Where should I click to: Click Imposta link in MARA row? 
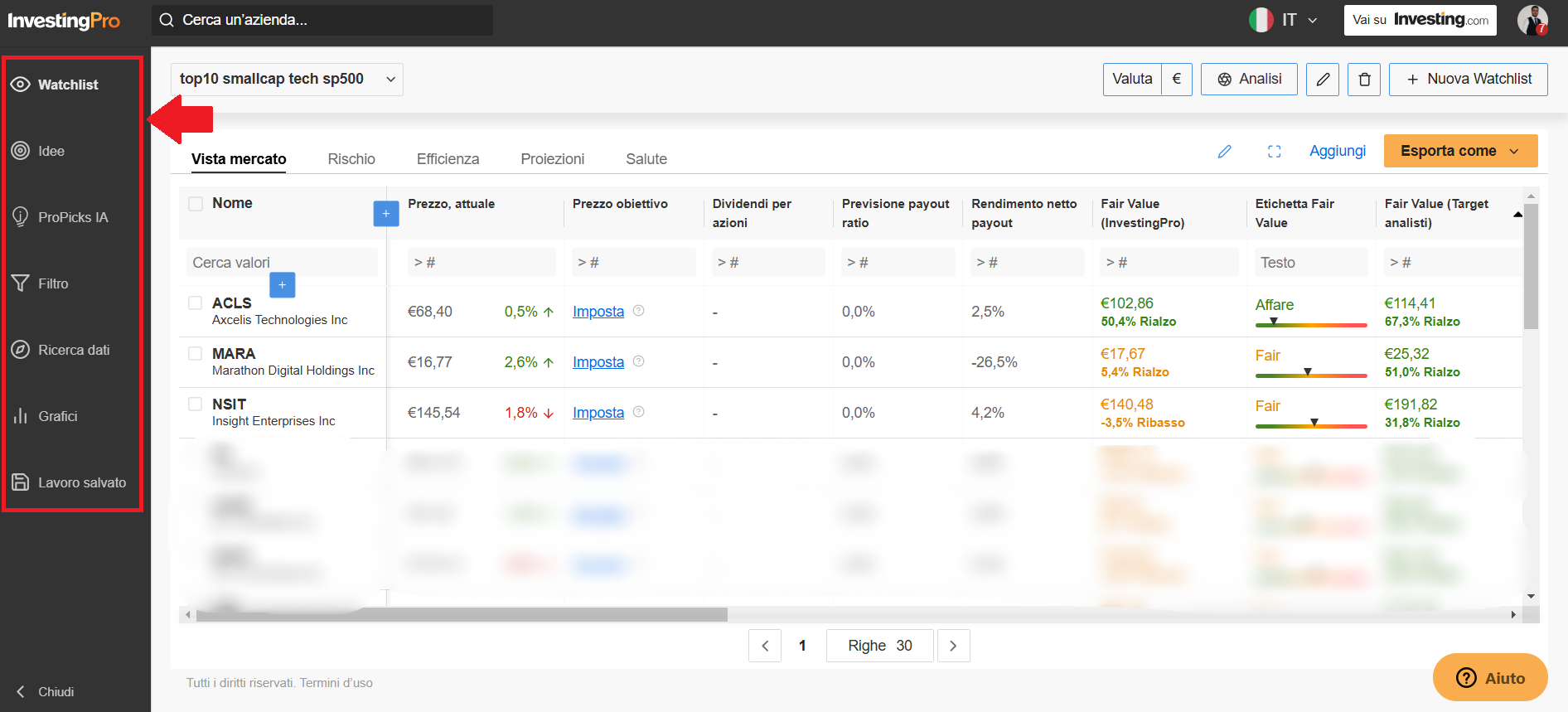click(598, 362)
